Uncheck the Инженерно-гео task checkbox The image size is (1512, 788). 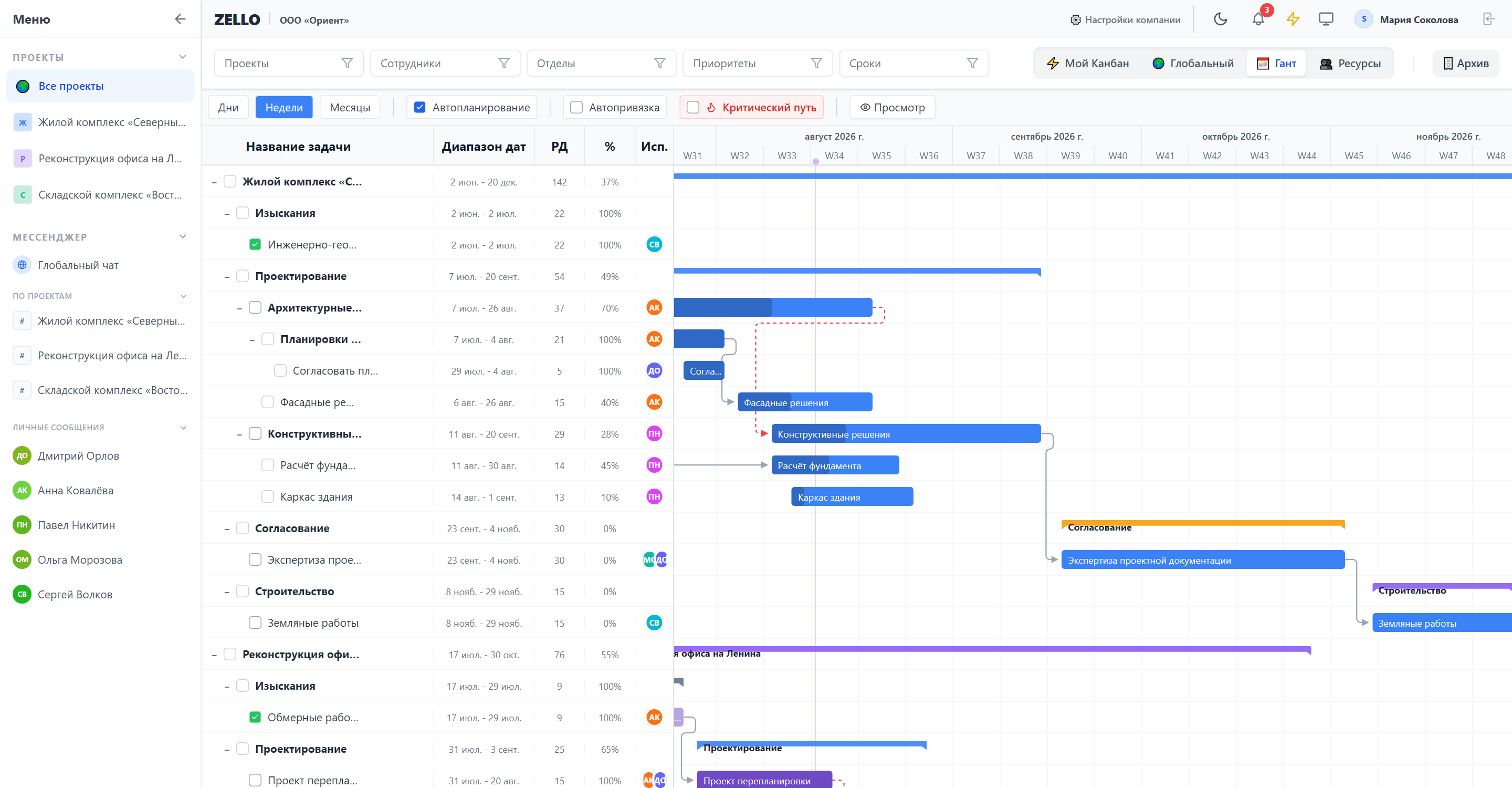(x=255, y=244)
